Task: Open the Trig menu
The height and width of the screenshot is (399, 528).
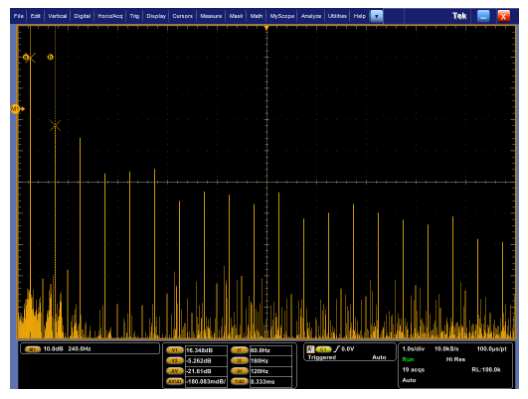Action: [134, 16]
